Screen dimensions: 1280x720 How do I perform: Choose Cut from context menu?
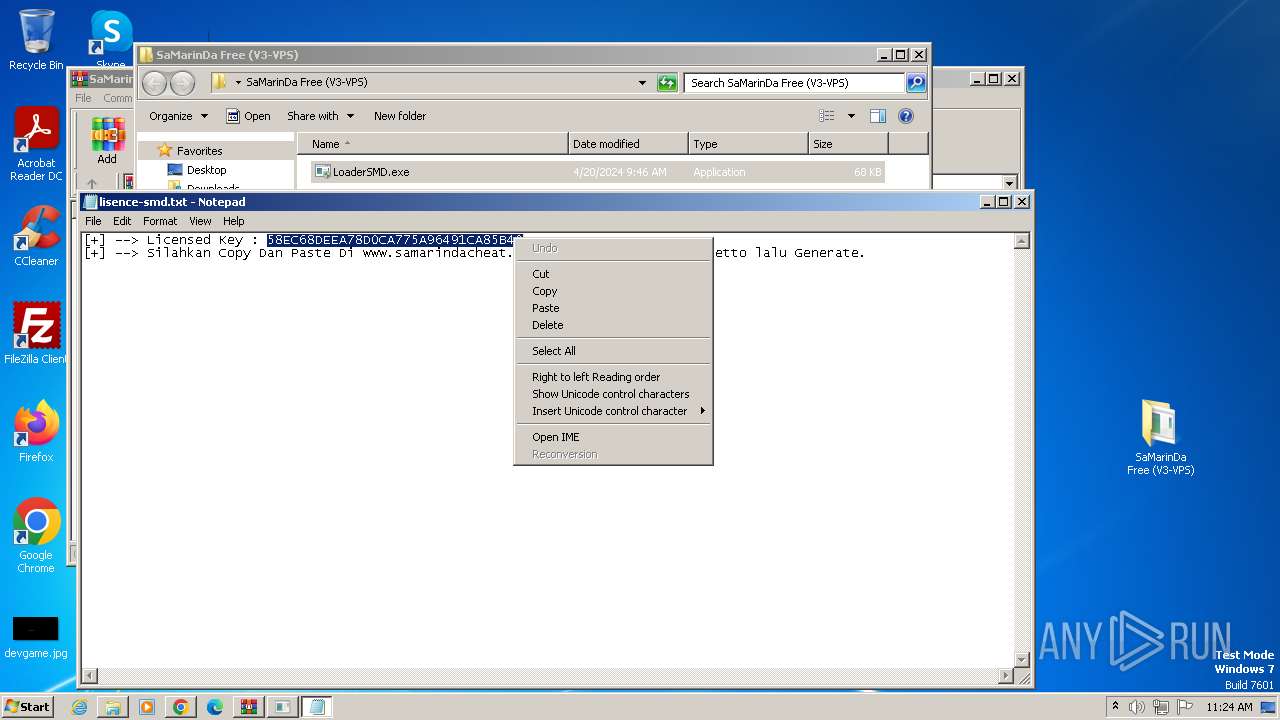click(612, 274)
